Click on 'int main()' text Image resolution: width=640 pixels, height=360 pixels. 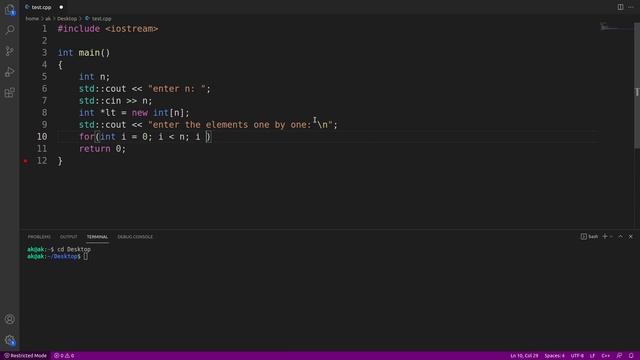coord(84,53)
